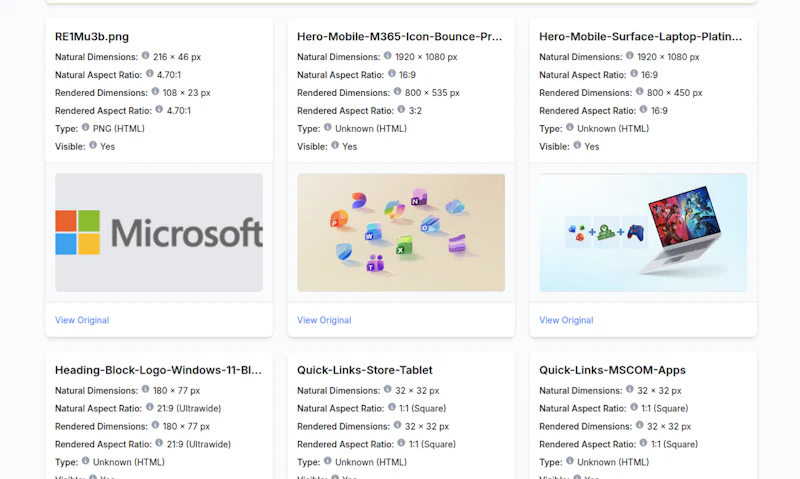Click the '3:2' rendered aspect ratio value
Viewport: 800px width, 479px height.
(415, 111)
